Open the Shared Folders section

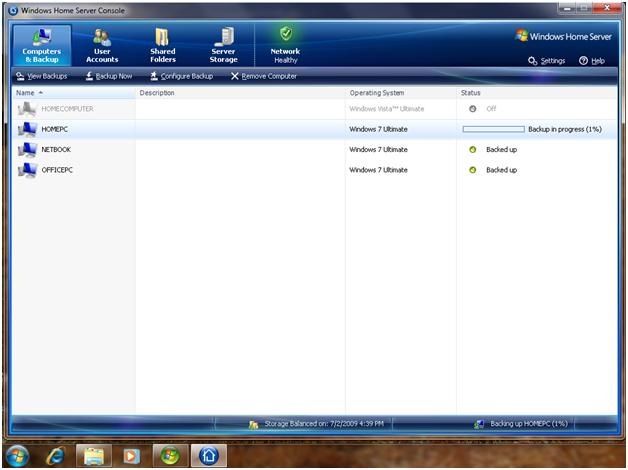pyautogui.click(x=163, y=46)
